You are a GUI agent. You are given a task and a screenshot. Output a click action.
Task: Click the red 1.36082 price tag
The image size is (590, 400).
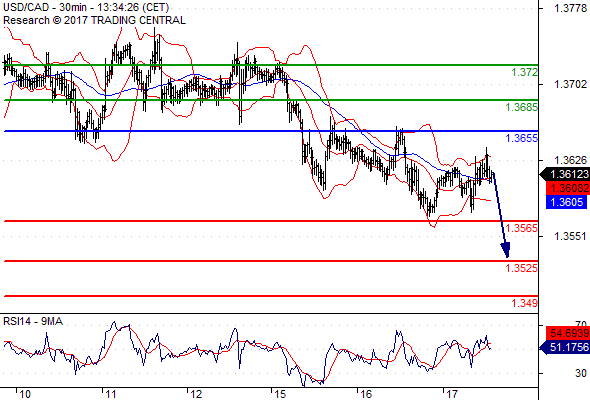click(x=568, y=188)
